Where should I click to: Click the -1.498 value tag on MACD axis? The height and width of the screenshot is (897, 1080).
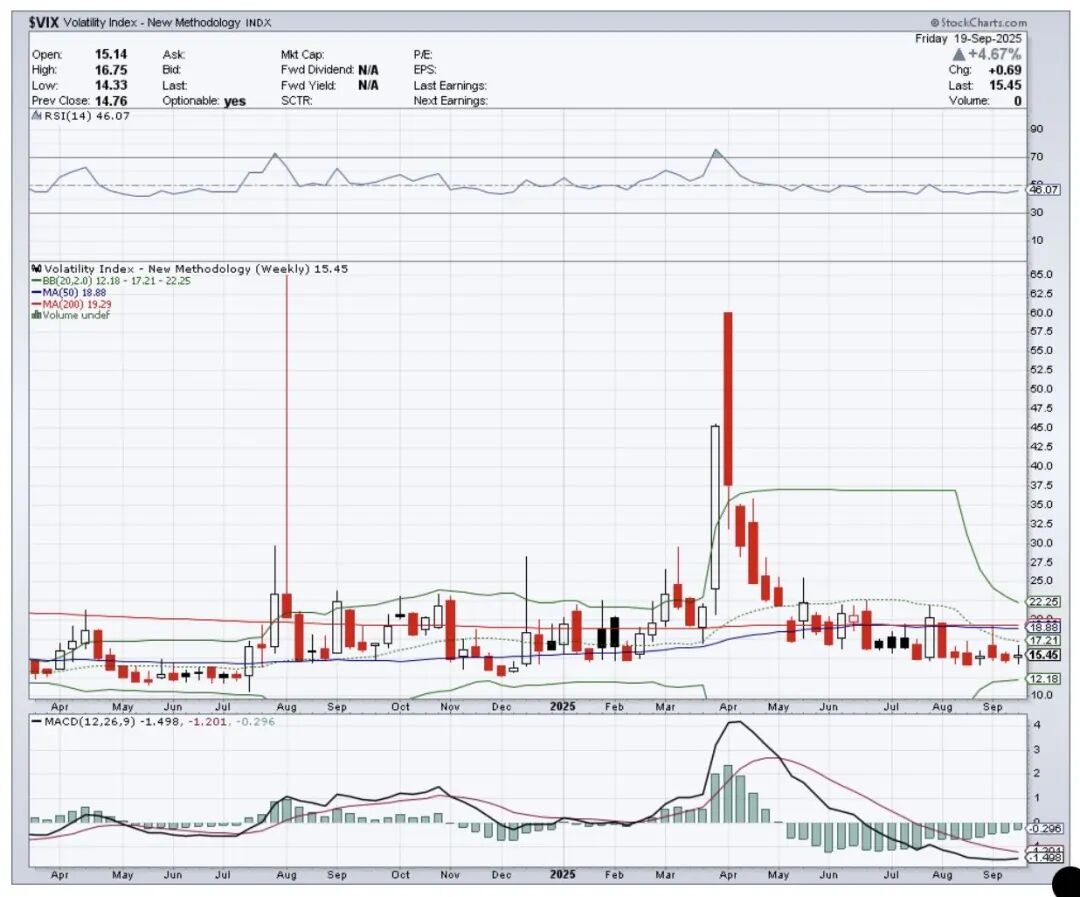(x=1044, y=858)
